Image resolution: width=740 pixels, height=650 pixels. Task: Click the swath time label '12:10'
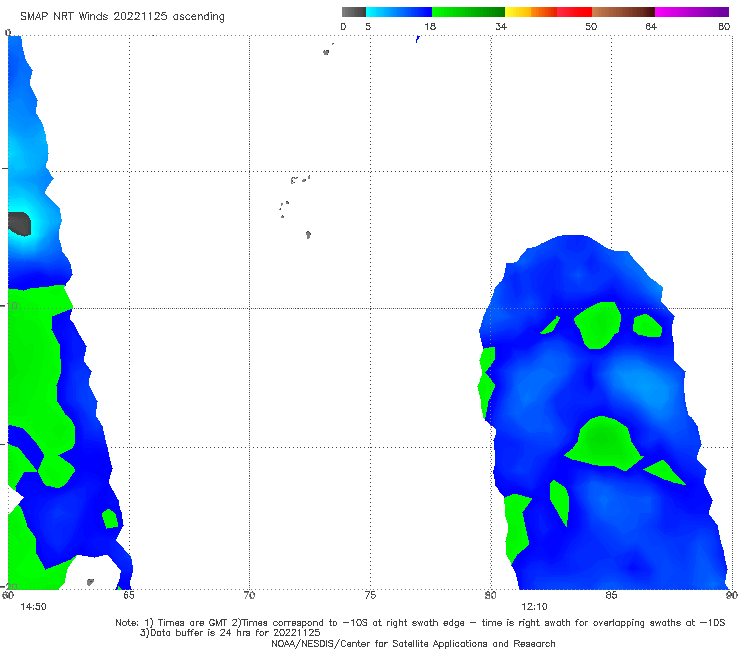pos(534,607)
